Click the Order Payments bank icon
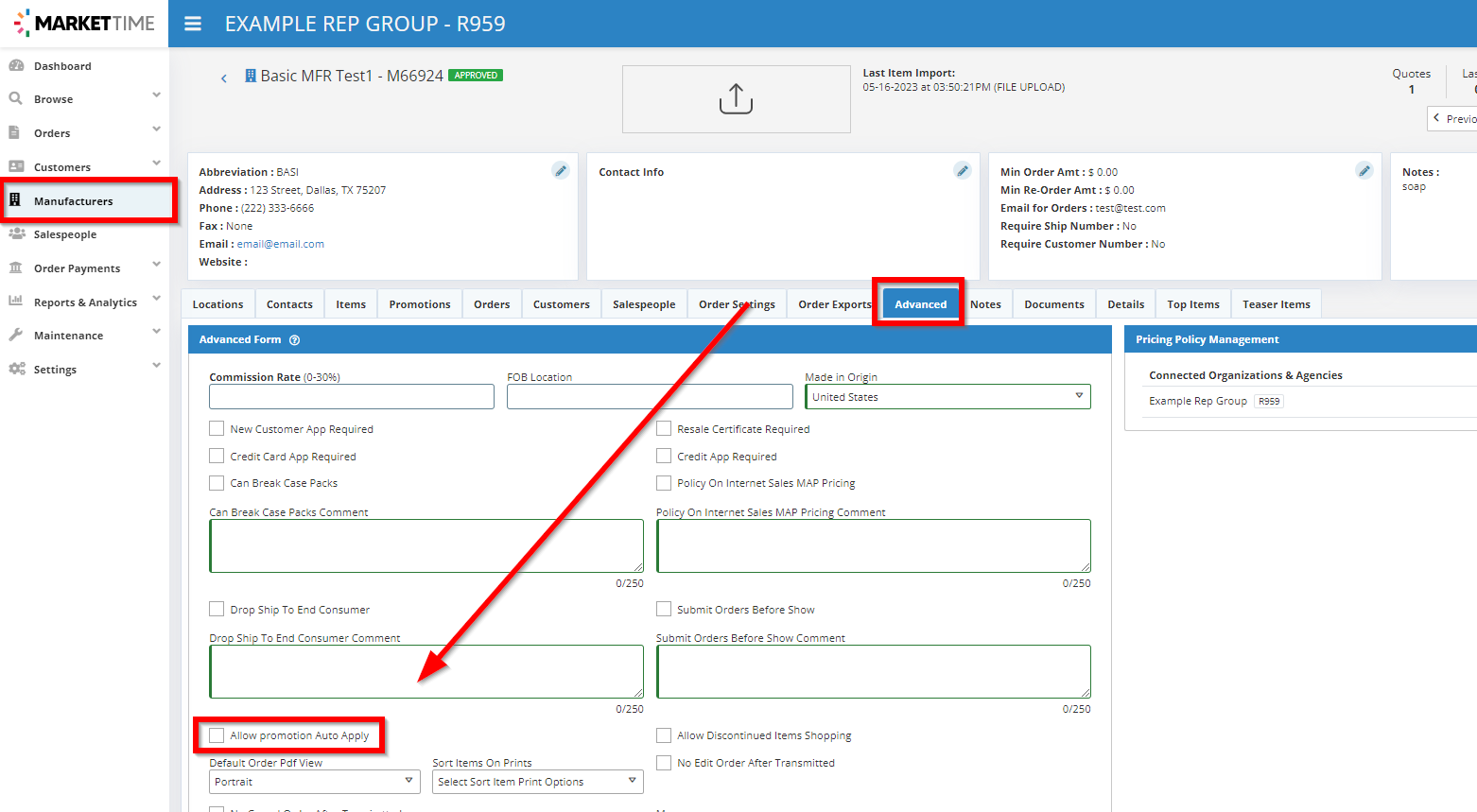Image resolution: width=1477 pixels, height=812 pixels. coord(16,268)
